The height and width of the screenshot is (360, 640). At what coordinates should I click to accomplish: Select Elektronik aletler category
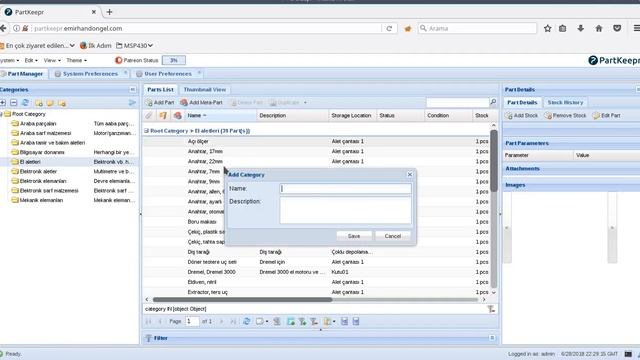click(38, 171)
